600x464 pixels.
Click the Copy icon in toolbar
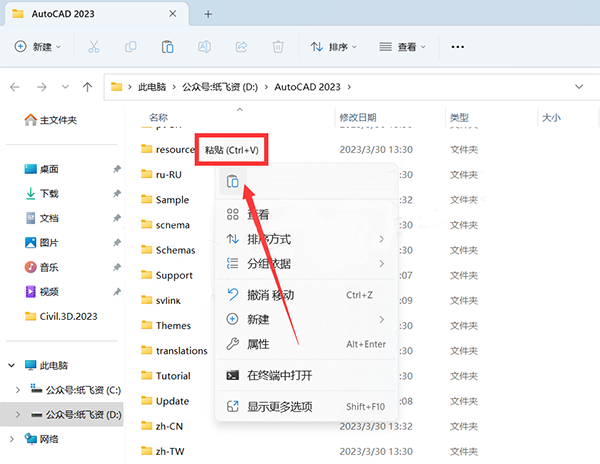130,47
